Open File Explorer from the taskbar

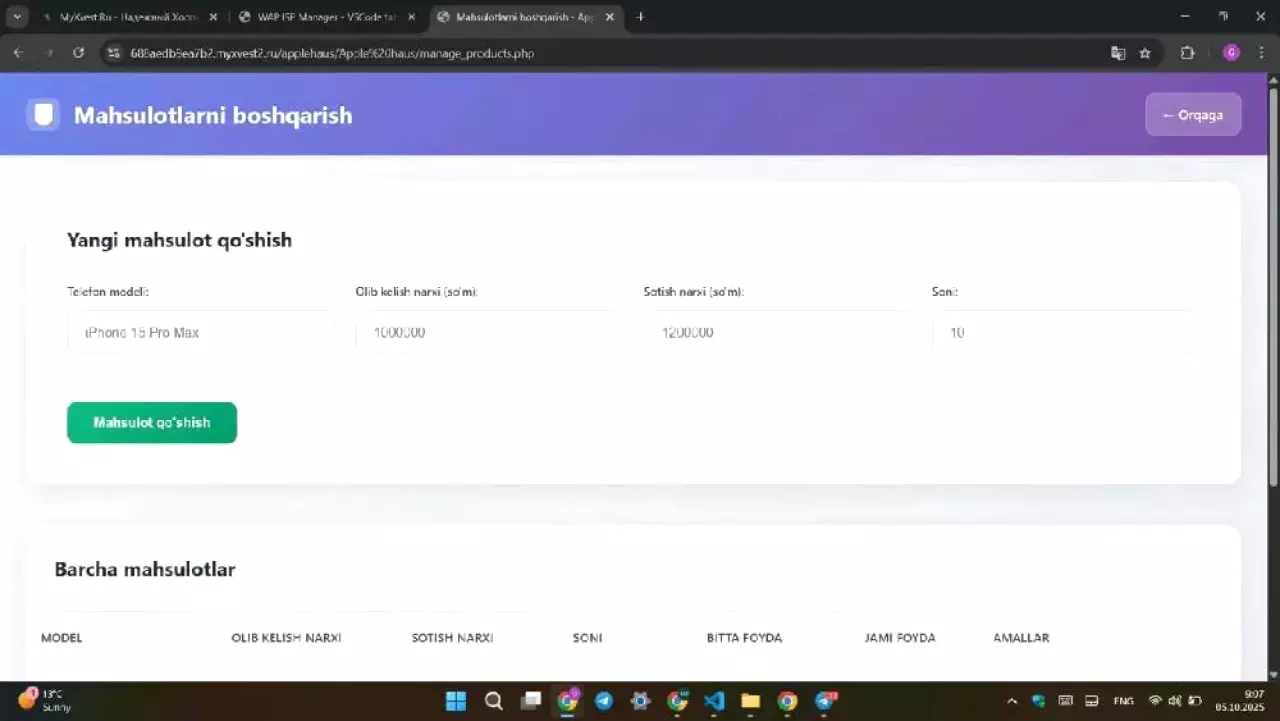(750, 701)
